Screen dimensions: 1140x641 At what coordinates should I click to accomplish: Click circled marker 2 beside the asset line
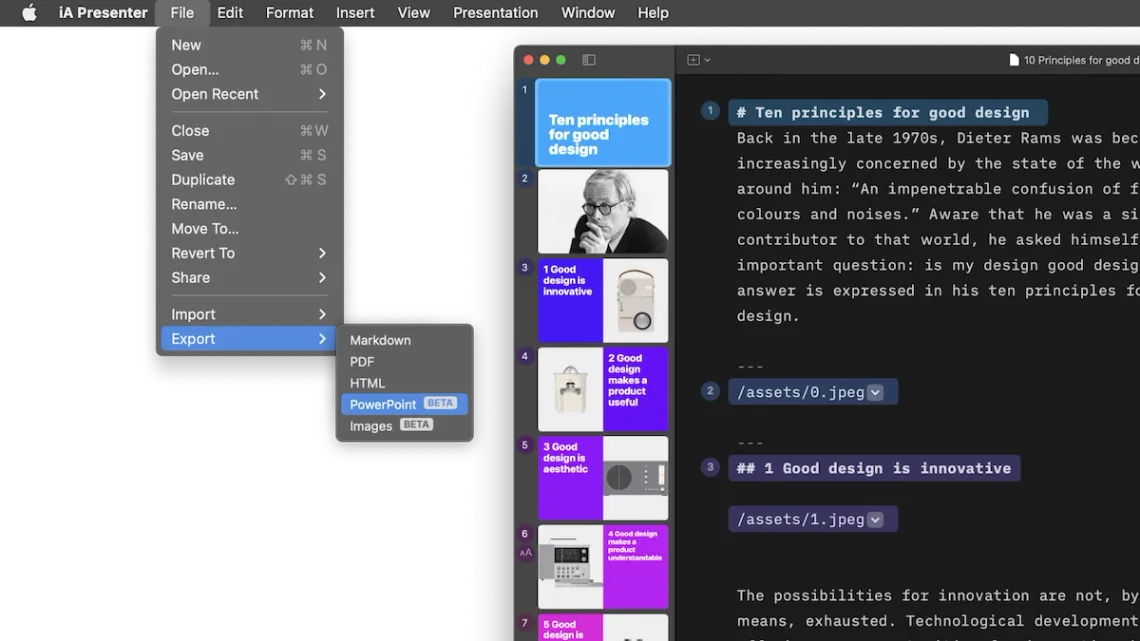tap(710, 391)
